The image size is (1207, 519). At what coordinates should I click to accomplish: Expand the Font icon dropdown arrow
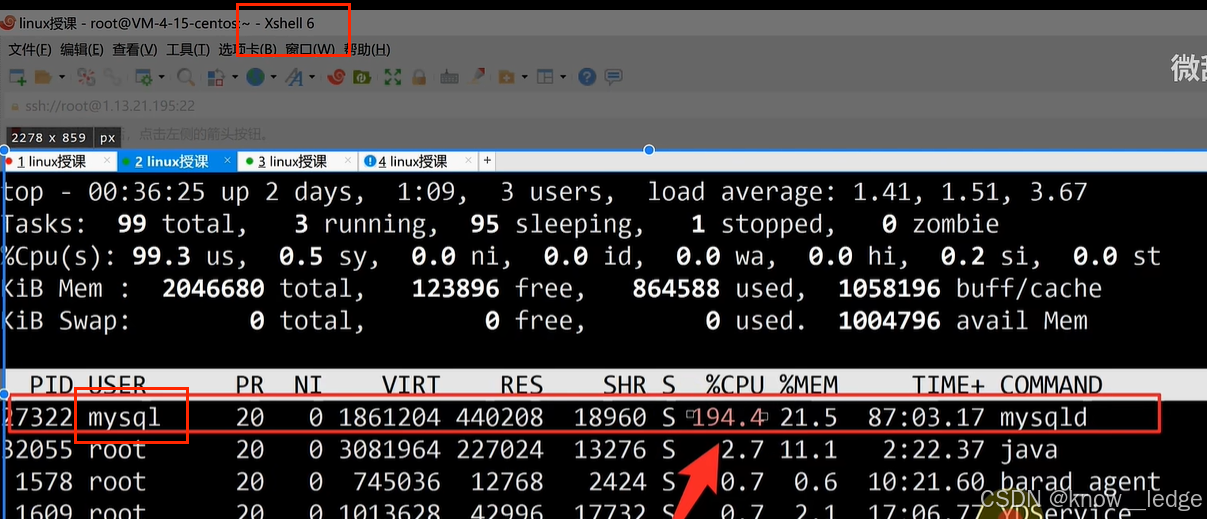coord(312,77)
